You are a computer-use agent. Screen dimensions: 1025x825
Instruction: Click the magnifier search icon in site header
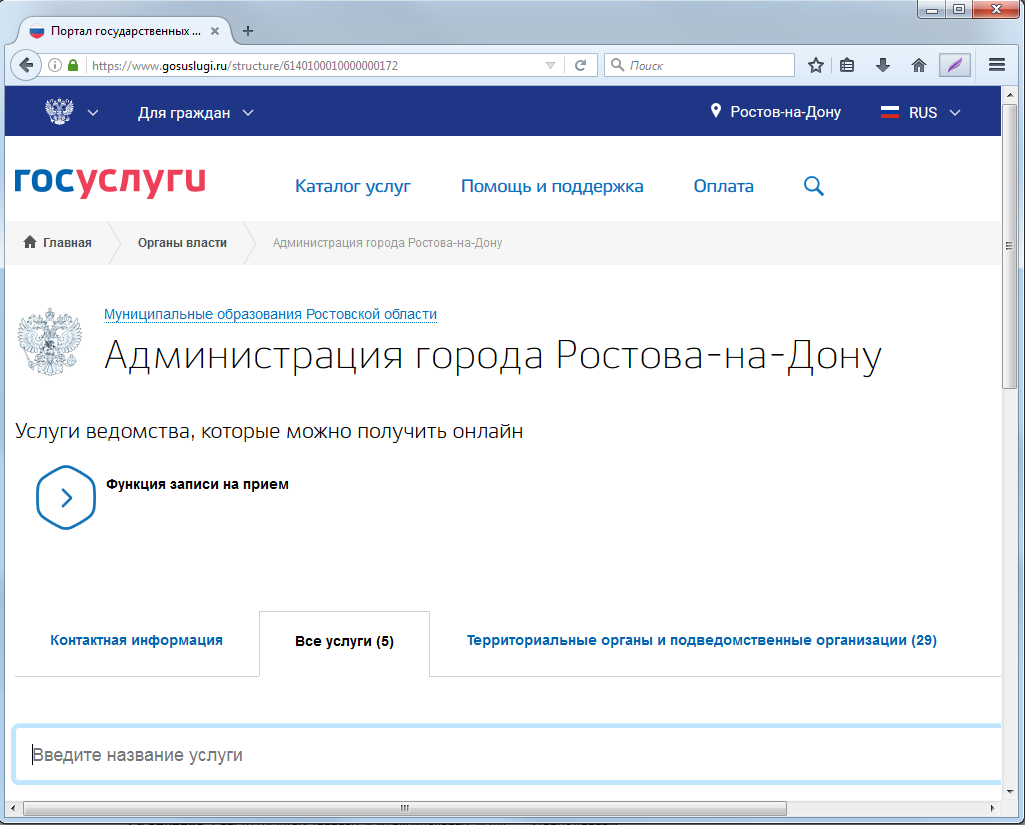814,186
